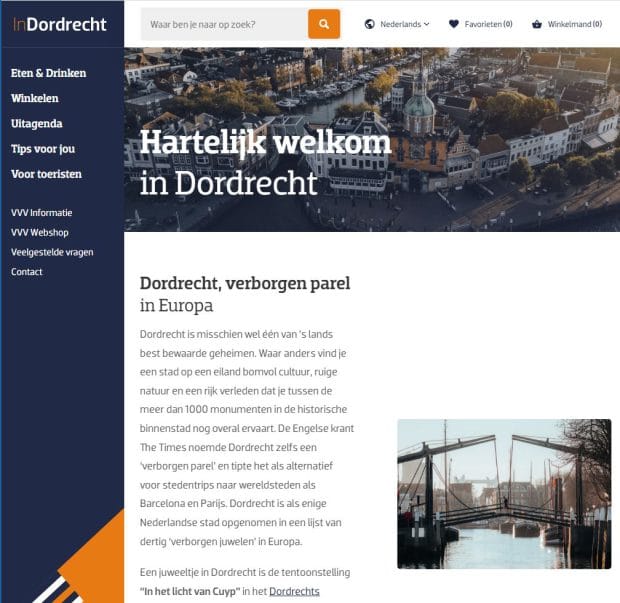Click the drawbridge harbor photo
The image size is (620, 603).
click(504, 494)
